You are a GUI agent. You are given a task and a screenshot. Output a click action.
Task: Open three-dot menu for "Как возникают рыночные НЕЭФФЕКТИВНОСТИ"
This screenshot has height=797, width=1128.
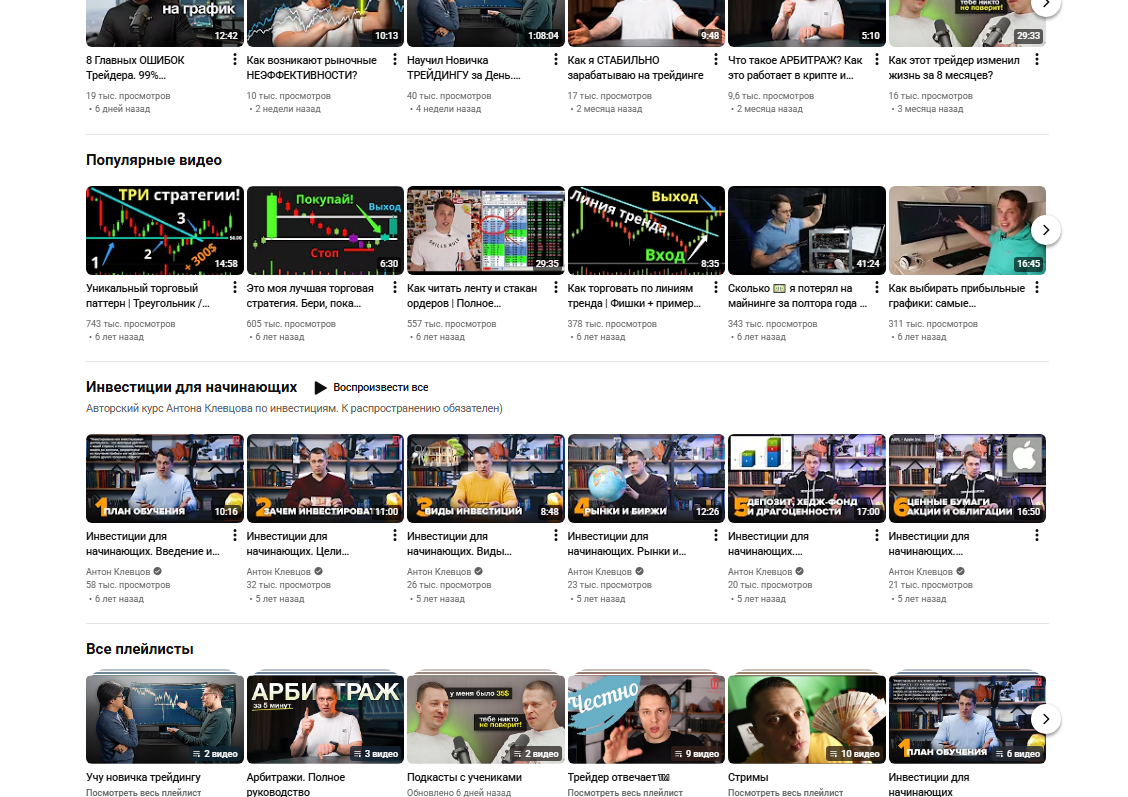tap(395, 60)
